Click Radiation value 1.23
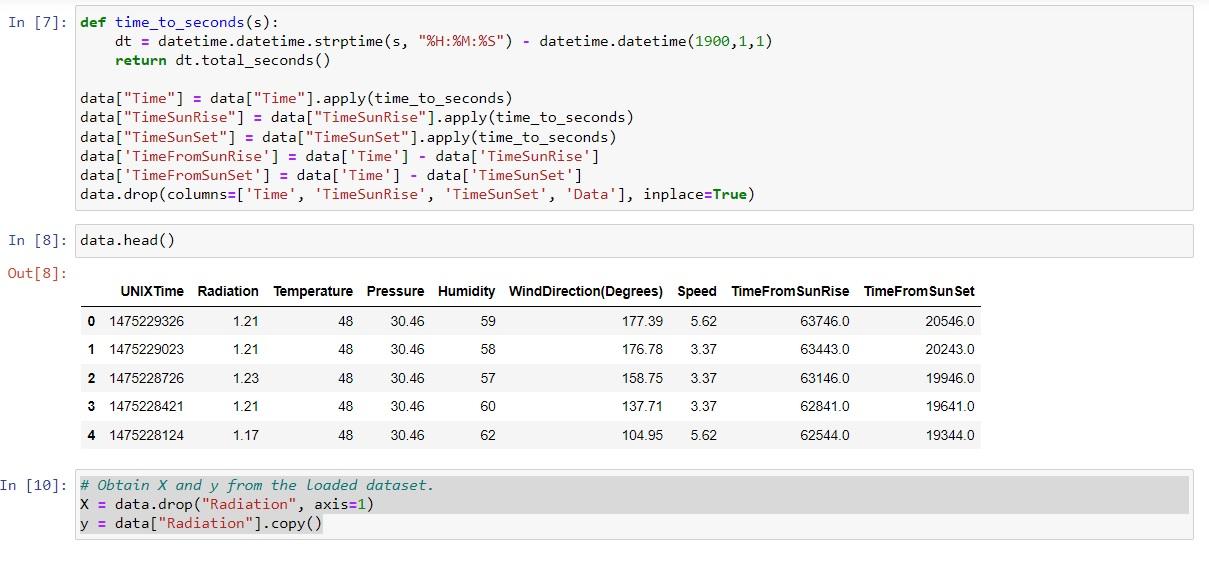 point(245,378)
